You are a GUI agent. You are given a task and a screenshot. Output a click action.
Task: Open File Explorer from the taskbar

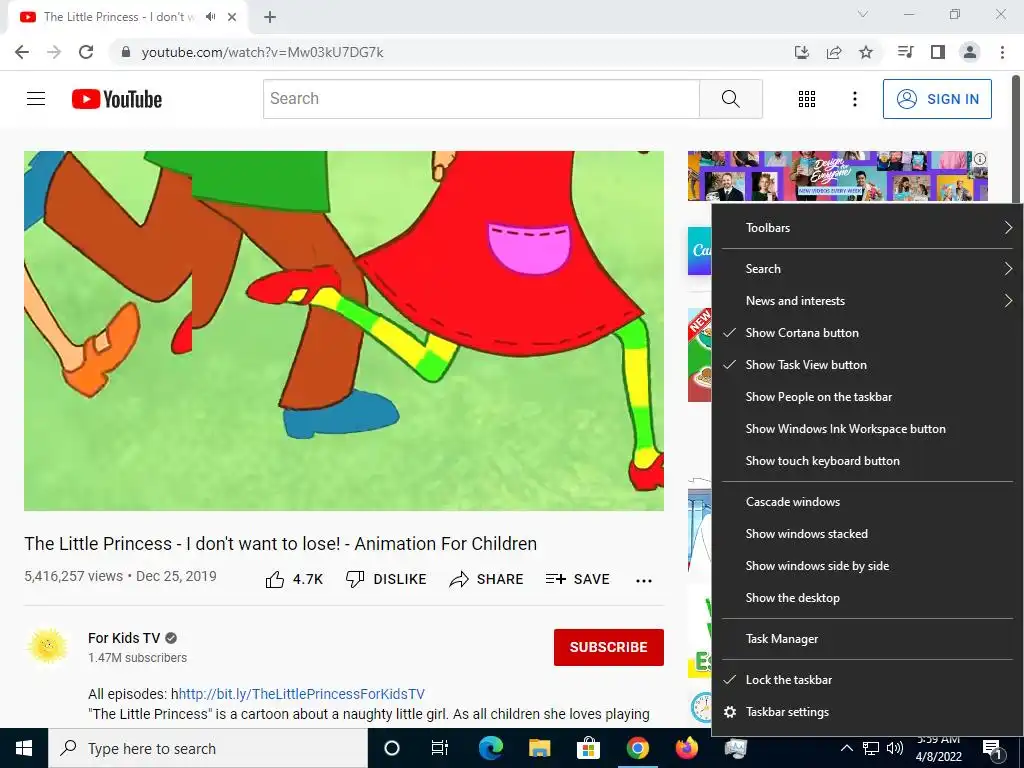point(539,748)
